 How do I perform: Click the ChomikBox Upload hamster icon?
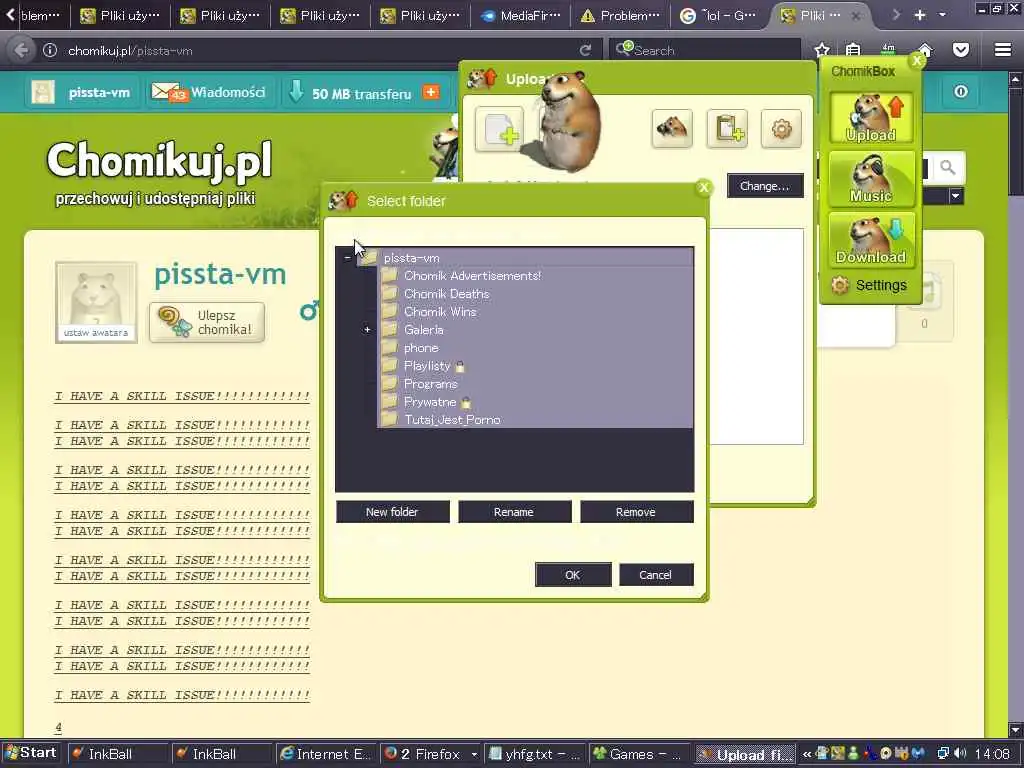(871, 117)
